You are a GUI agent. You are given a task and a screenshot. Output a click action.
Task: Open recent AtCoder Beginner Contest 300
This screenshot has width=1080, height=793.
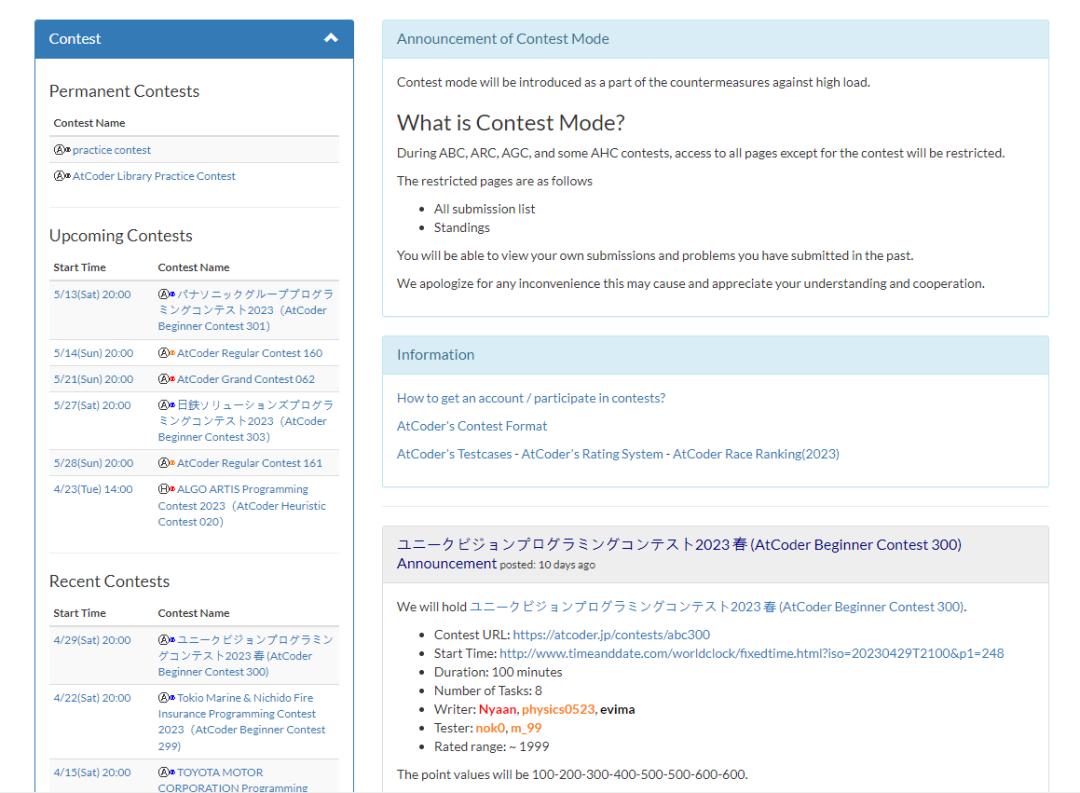[x=245, y=656]
